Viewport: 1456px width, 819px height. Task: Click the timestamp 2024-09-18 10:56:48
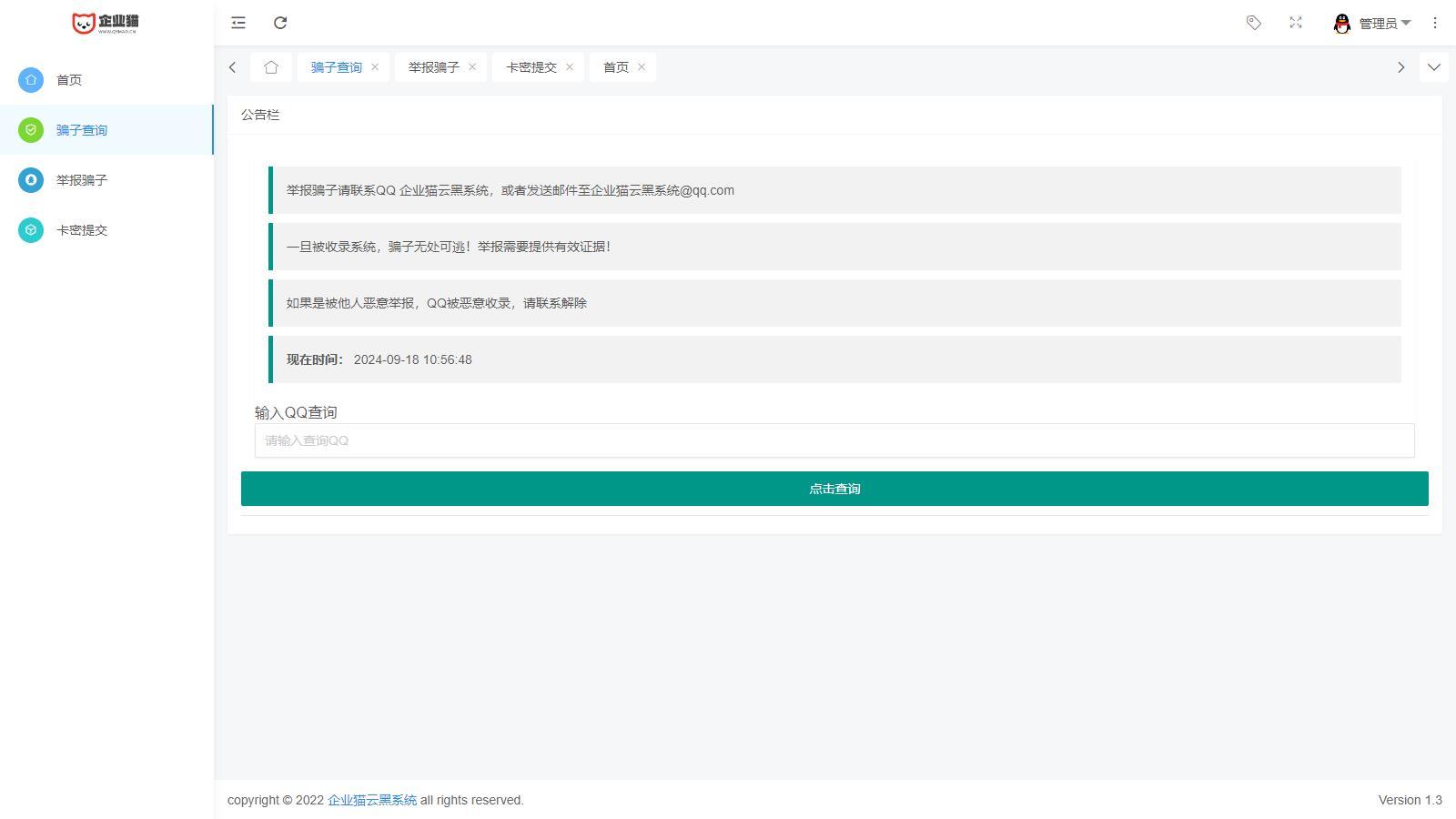tap(412, 359)
